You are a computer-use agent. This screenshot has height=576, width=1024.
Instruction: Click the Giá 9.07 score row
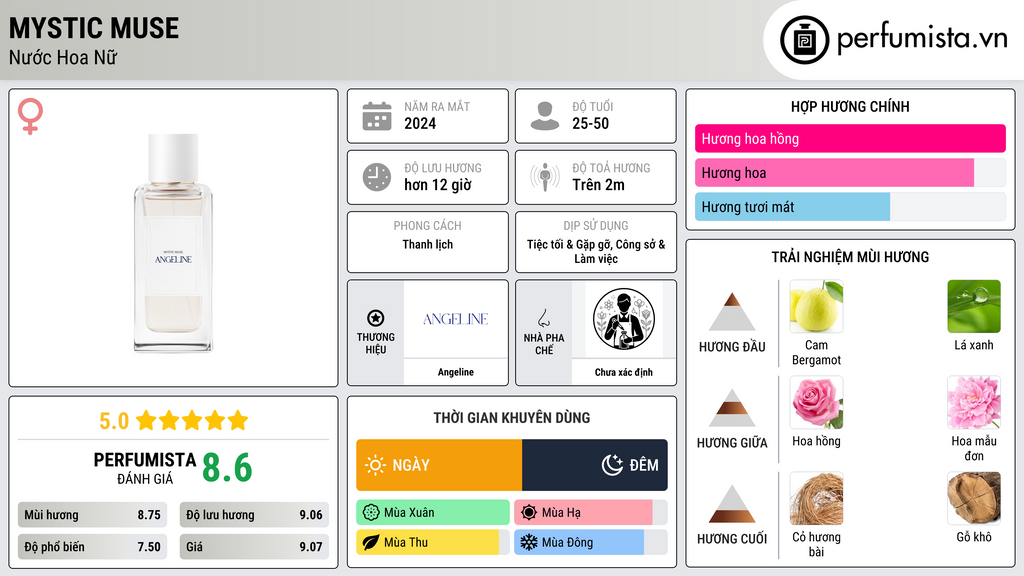(254, 547)
